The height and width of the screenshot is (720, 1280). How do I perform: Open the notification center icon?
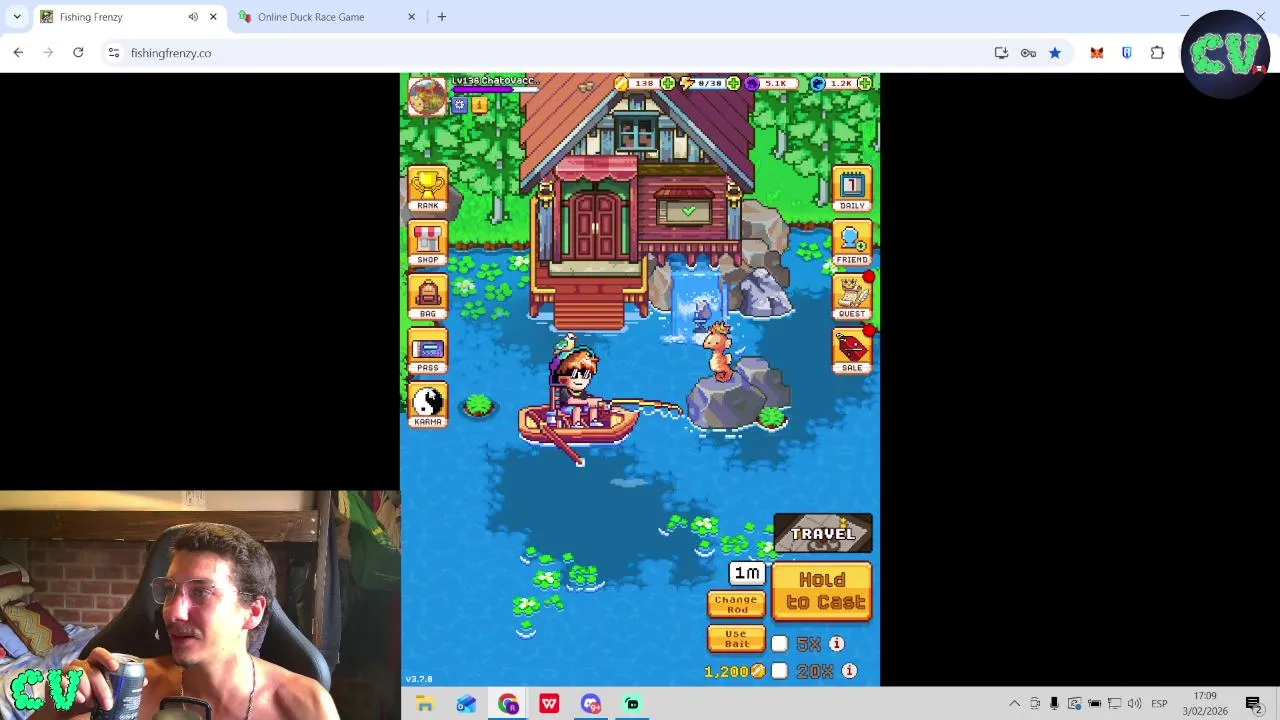[1253, 704]
